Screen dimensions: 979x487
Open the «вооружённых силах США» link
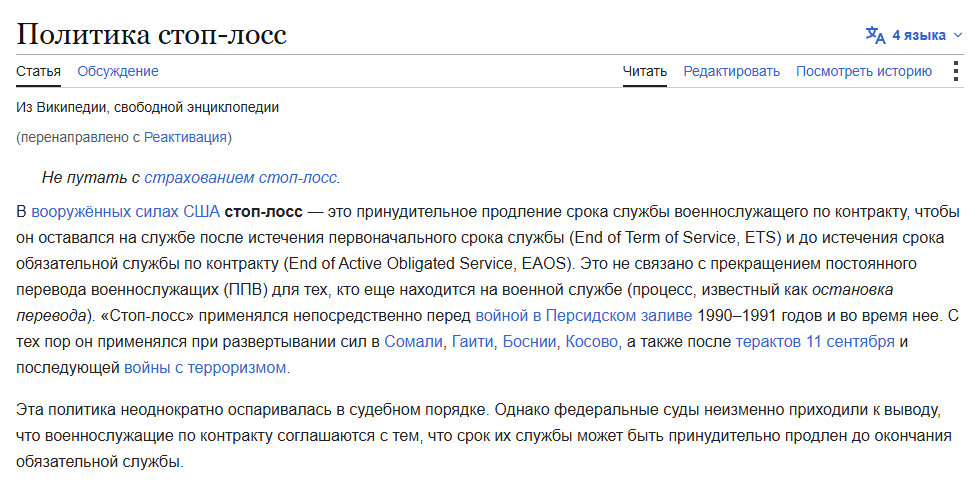(125, 212)
